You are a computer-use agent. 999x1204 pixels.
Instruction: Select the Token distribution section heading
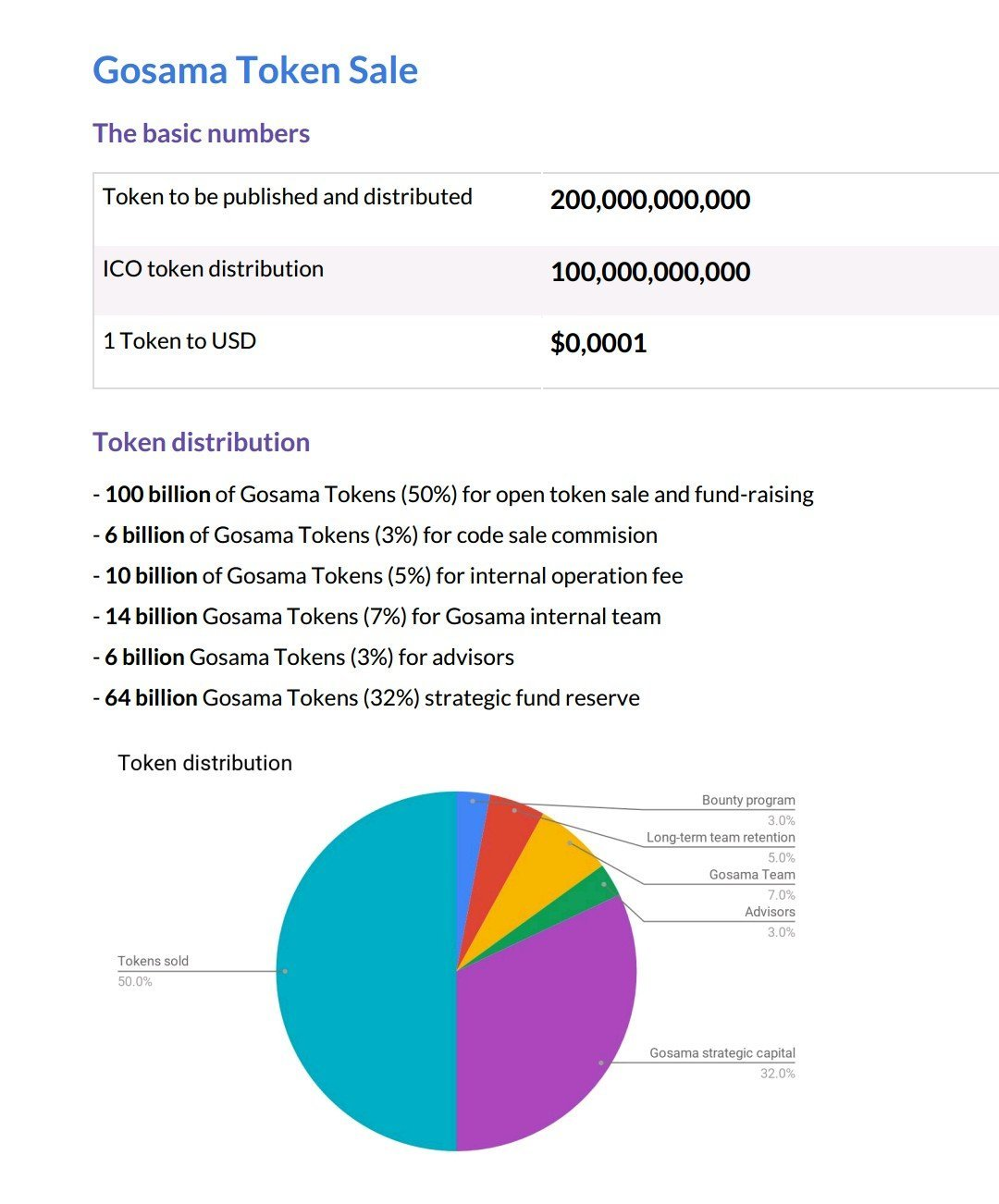click(201, 442)
